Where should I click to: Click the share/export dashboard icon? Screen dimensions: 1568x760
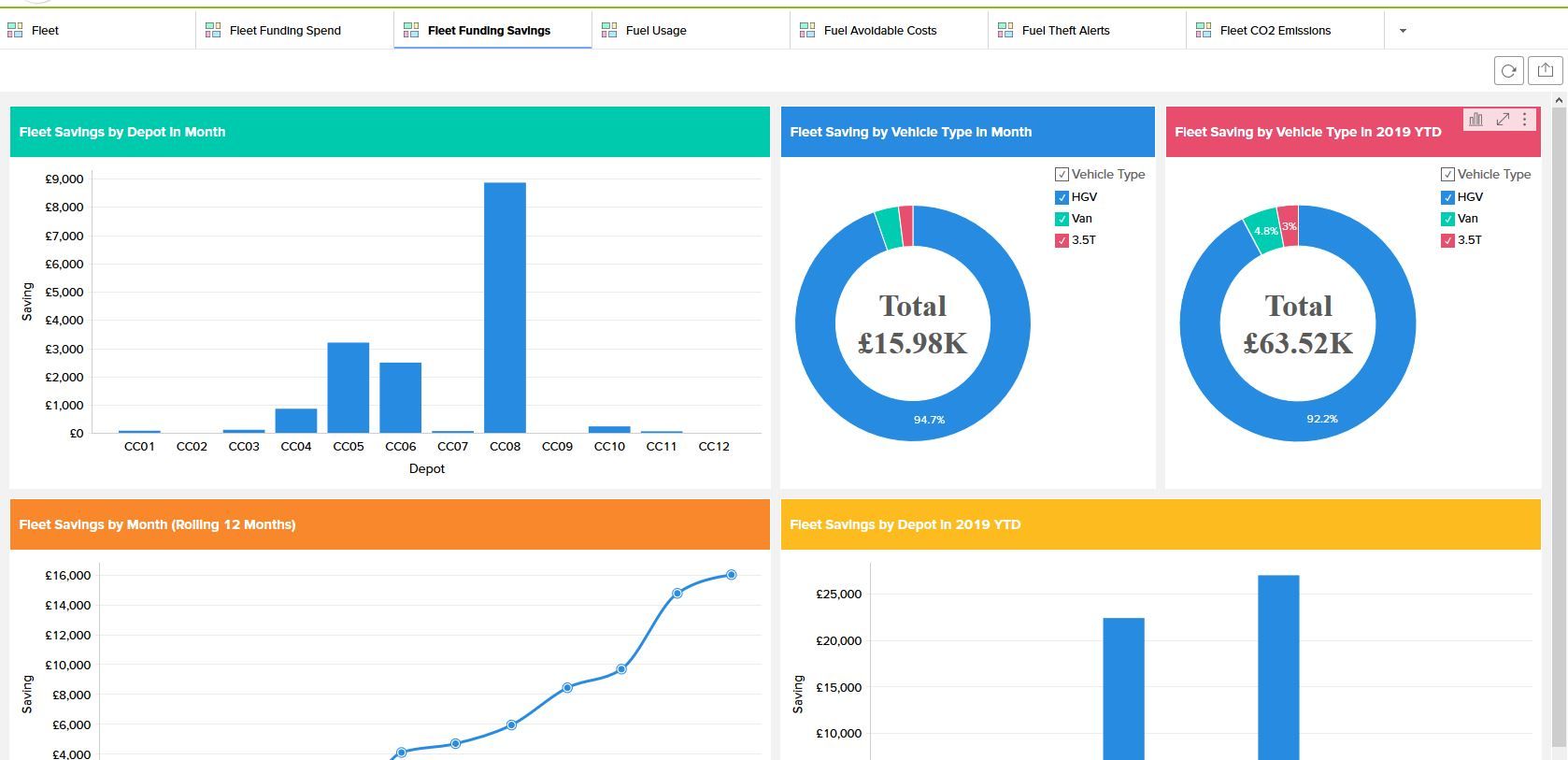tap(1546, 71)
